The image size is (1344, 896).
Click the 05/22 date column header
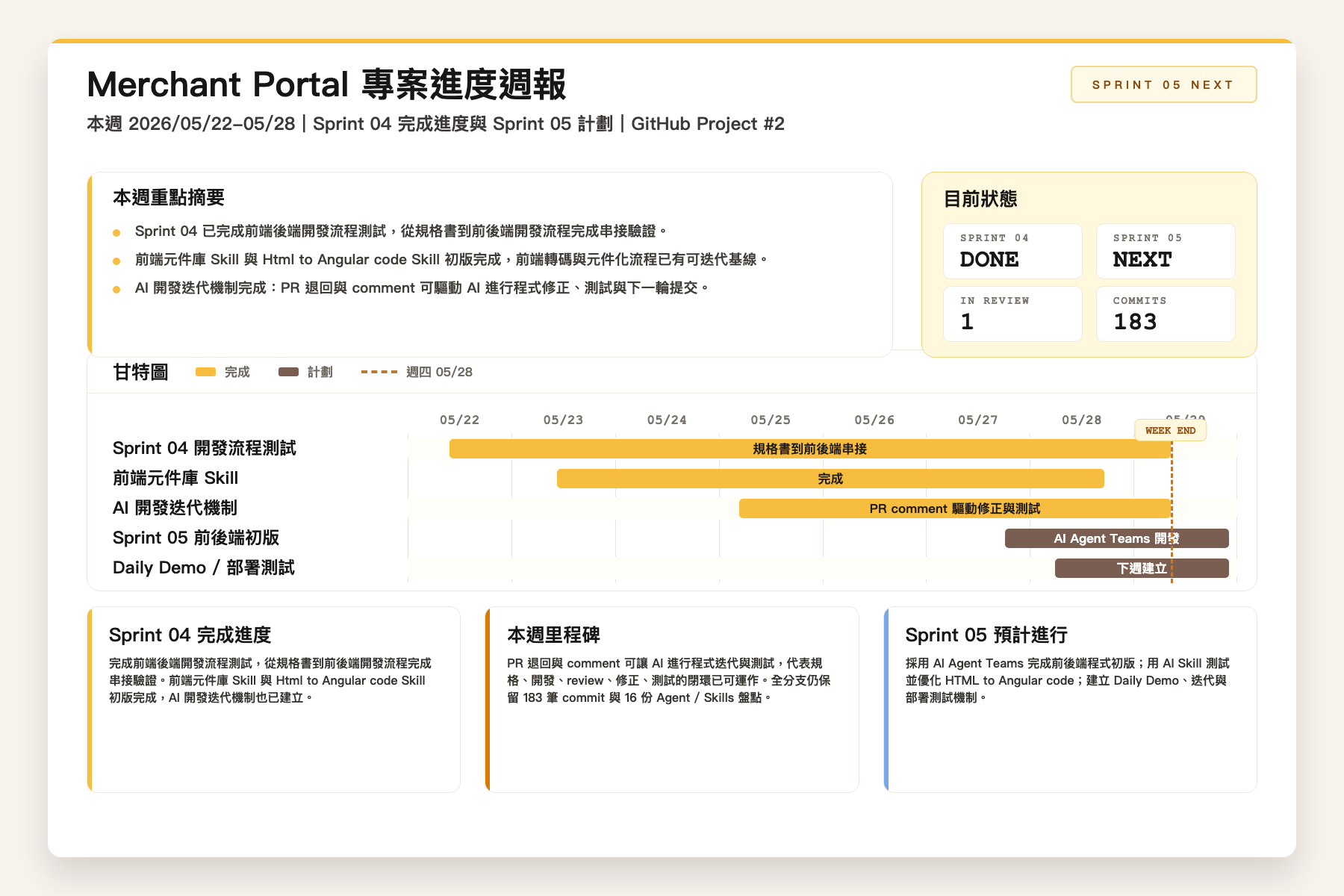click(x=459, y=420)
